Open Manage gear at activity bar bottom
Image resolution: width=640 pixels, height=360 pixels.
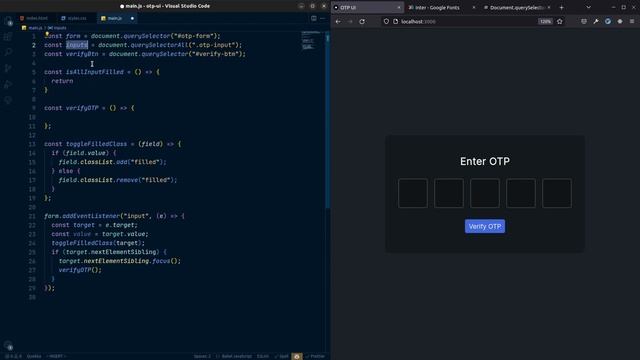coord(8,346)
